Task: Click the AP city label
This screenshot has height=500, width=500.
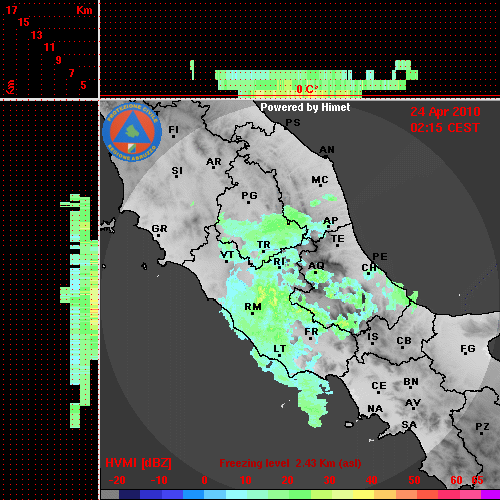Action: tap(331, 221)
